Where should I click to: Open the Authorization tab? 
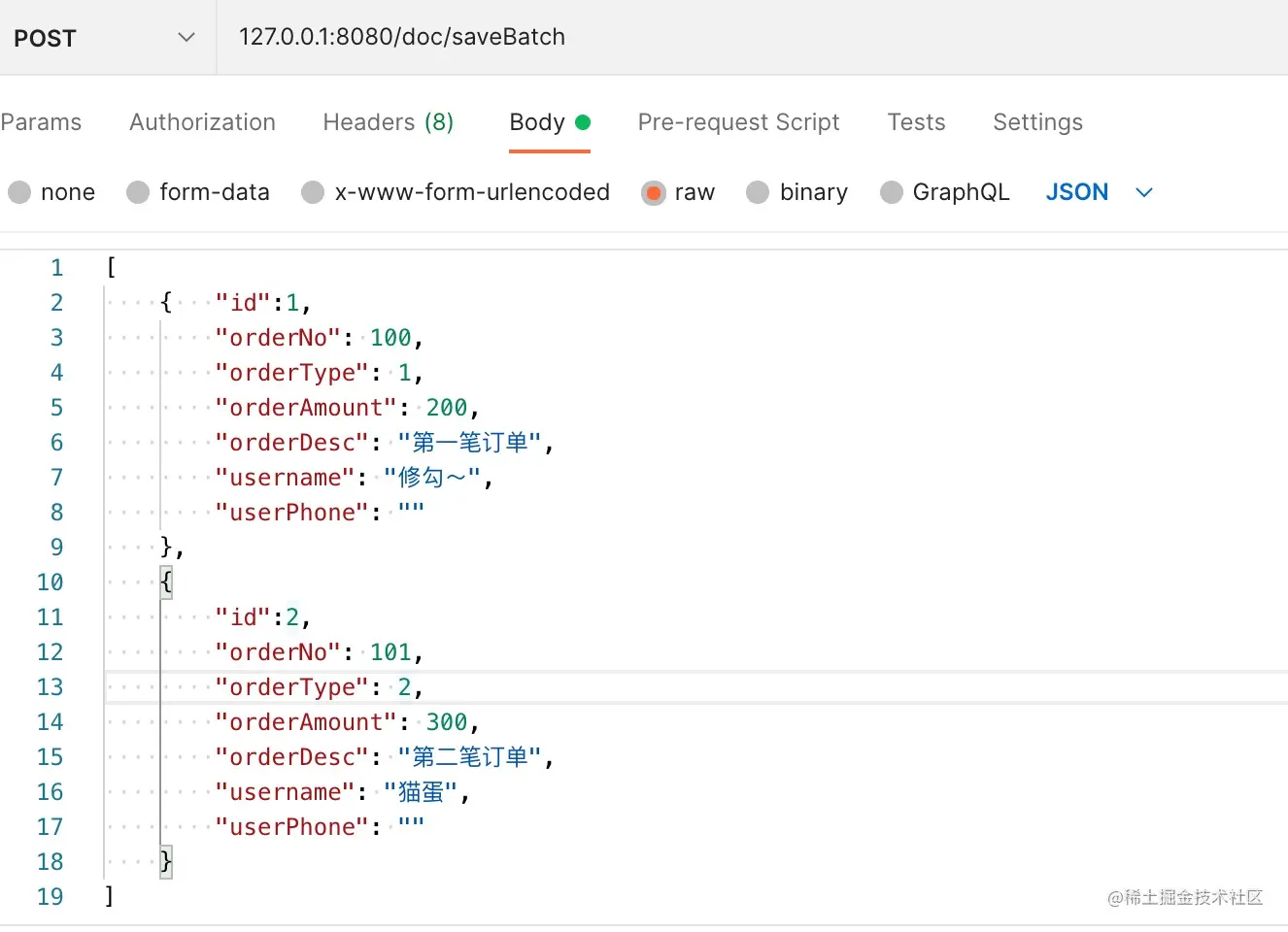(202, 122)
